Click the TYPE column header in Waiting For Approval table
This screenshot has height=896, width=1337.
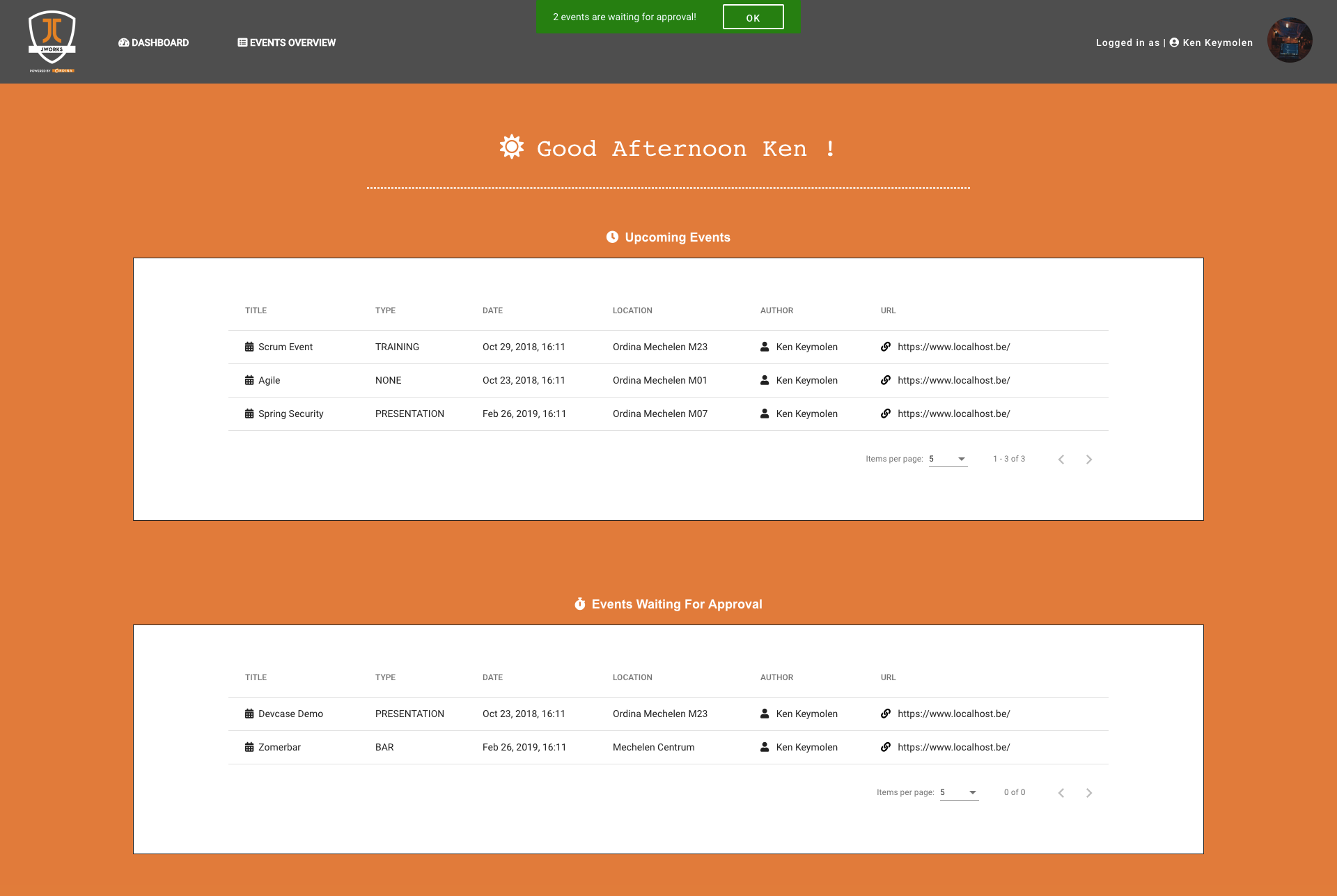pyautogui.click(x=385, y=677)
